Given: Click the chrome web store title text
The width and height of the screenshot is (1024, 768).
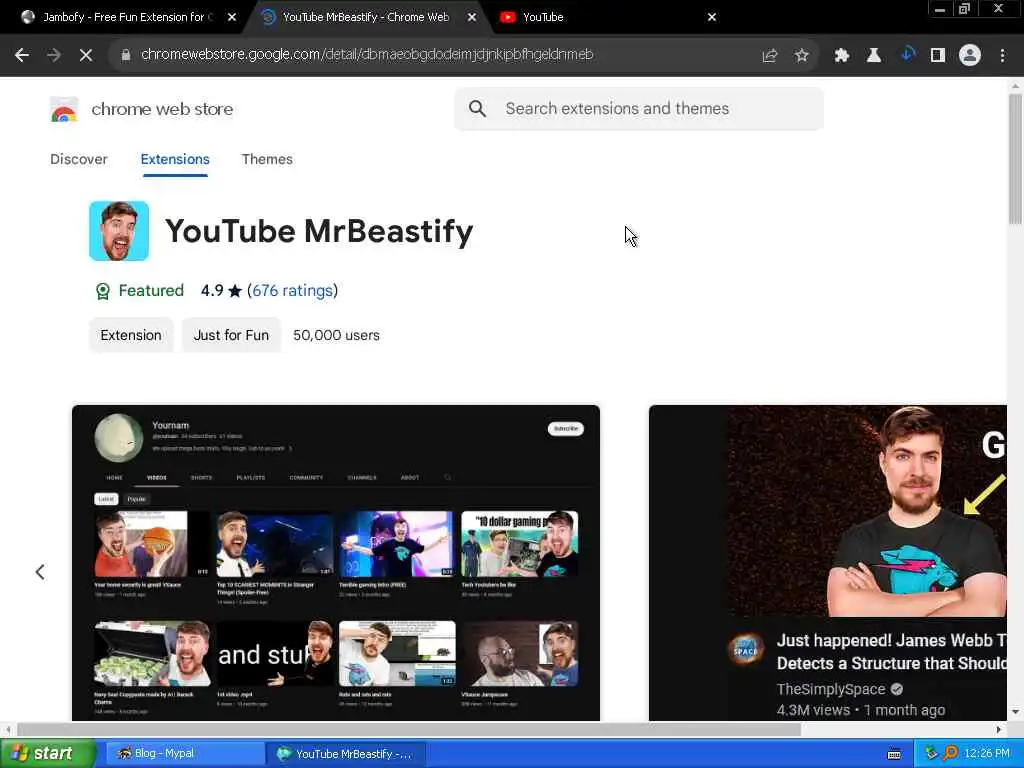Looking at the screenshot, I should pos(162,109).
